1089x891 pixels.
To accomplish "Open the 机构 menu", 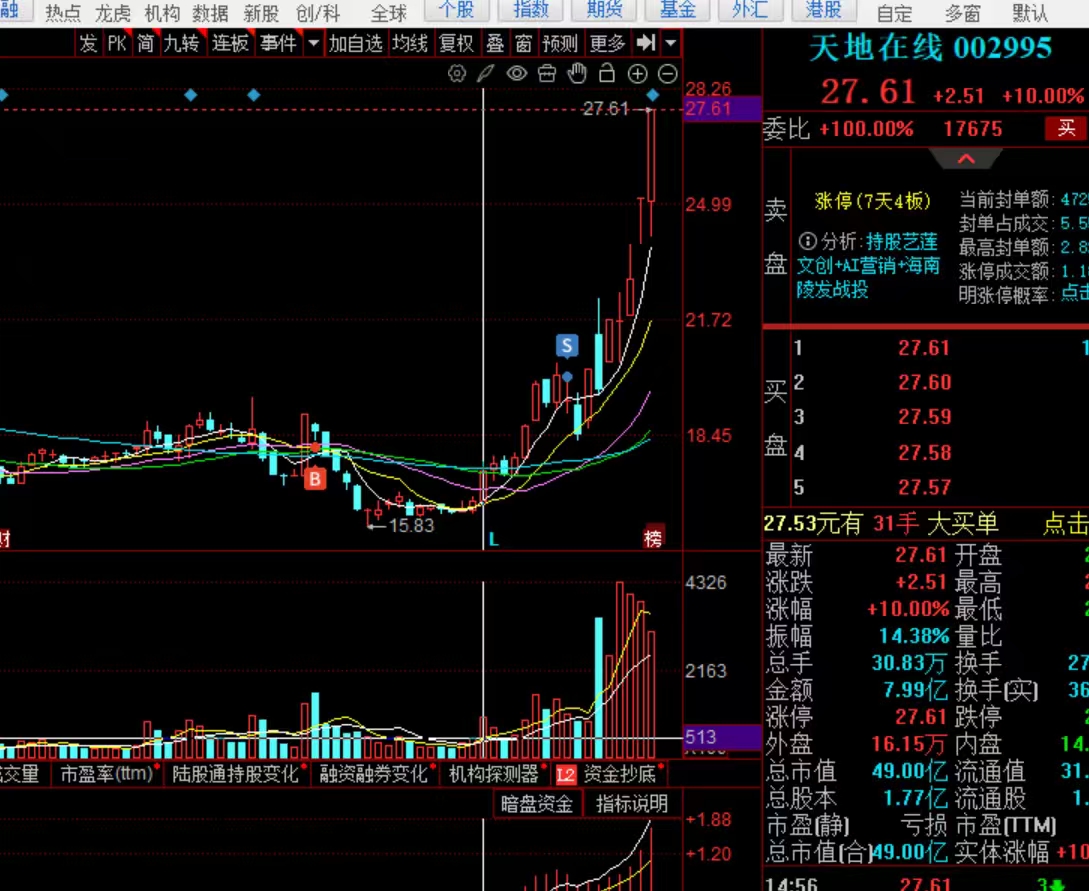I will pyautogui.click(x=162, y=13).
